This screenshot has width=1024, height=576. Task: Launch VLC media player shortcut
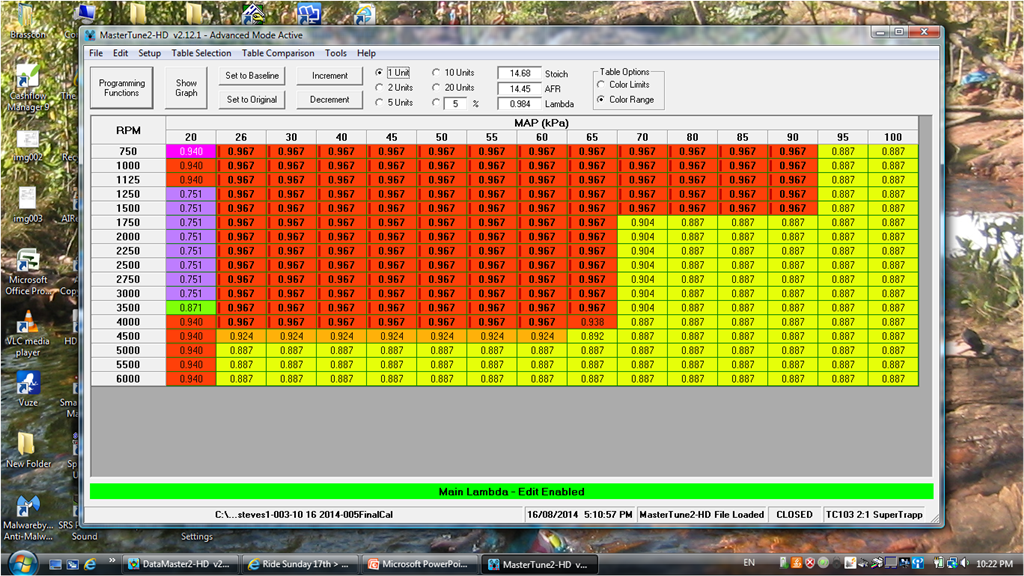pyautogui.click(x=27, y=334)
